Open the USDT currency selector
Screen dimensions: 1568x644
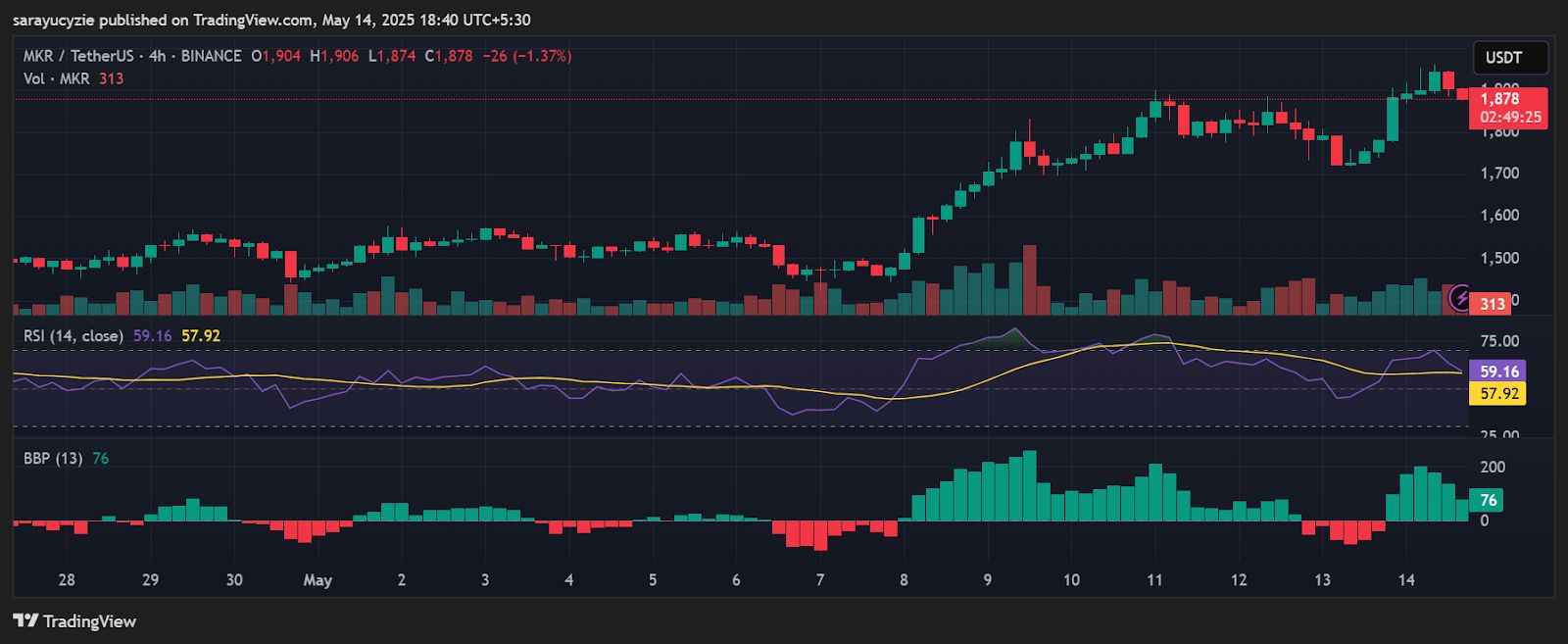click(x=1510, y=57)
